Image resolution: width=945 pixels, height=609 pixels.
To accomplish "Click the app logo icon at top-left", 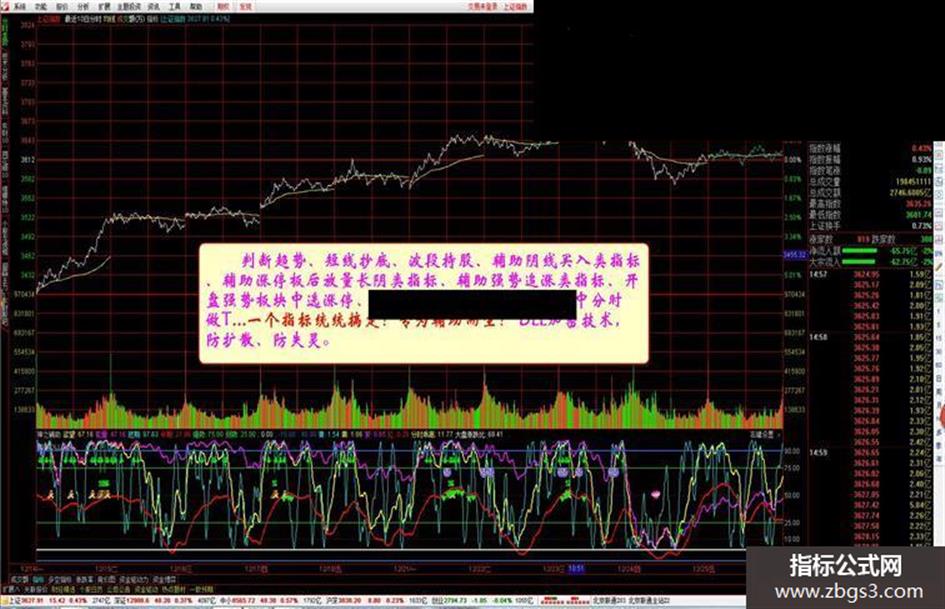I will coord(5,7).
